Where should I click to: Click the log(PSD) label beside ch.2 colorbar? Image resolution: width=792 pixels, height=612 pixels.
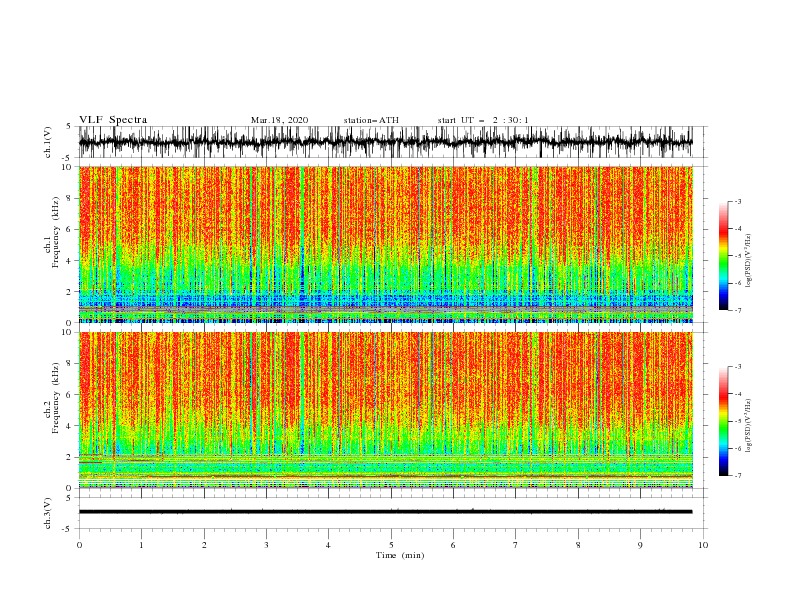coord(749,426)
